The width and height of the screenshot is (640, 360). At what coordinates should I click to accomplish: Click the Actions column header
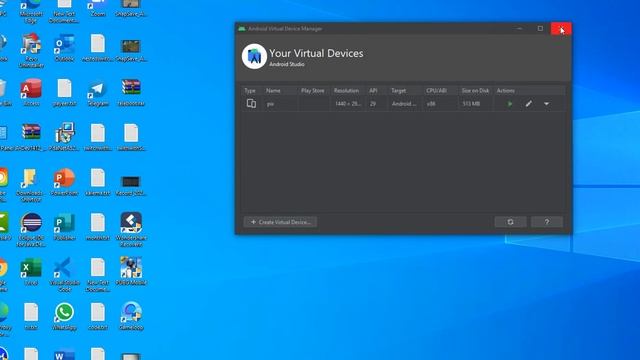pyautogui.click(x=505, y=91)
